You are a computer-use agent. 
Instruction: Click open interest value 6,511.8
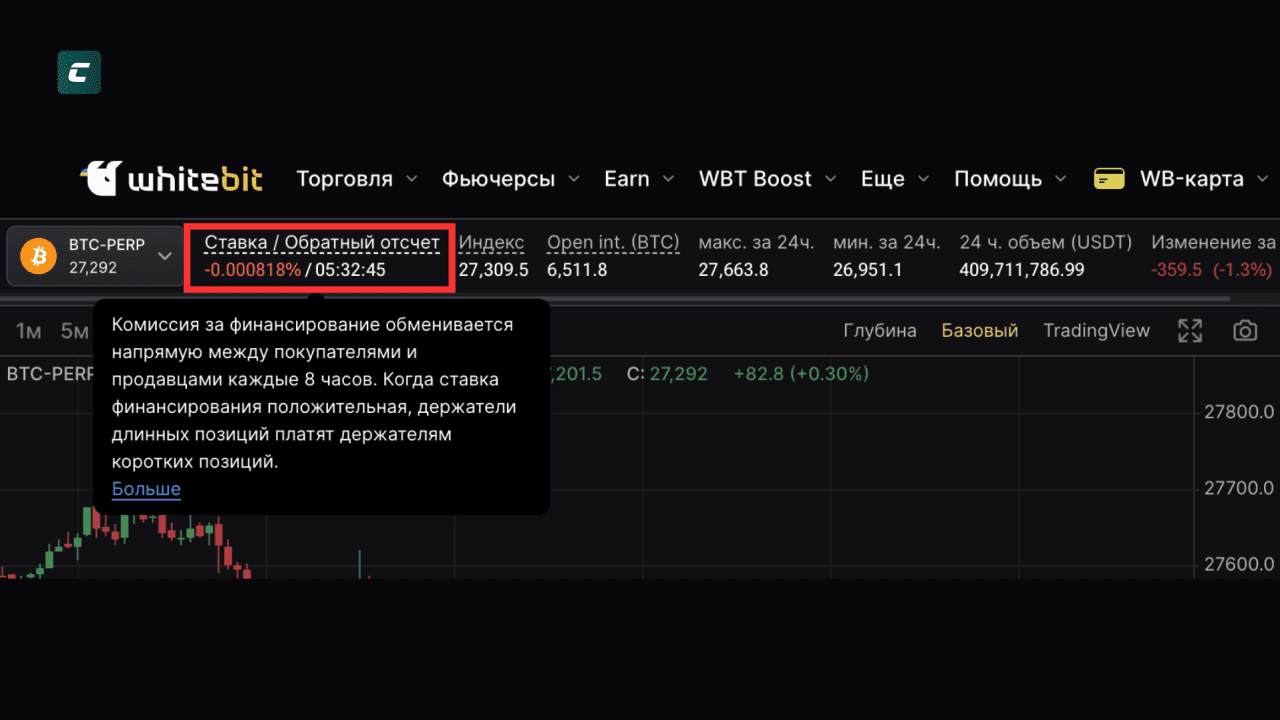point(577,270)
